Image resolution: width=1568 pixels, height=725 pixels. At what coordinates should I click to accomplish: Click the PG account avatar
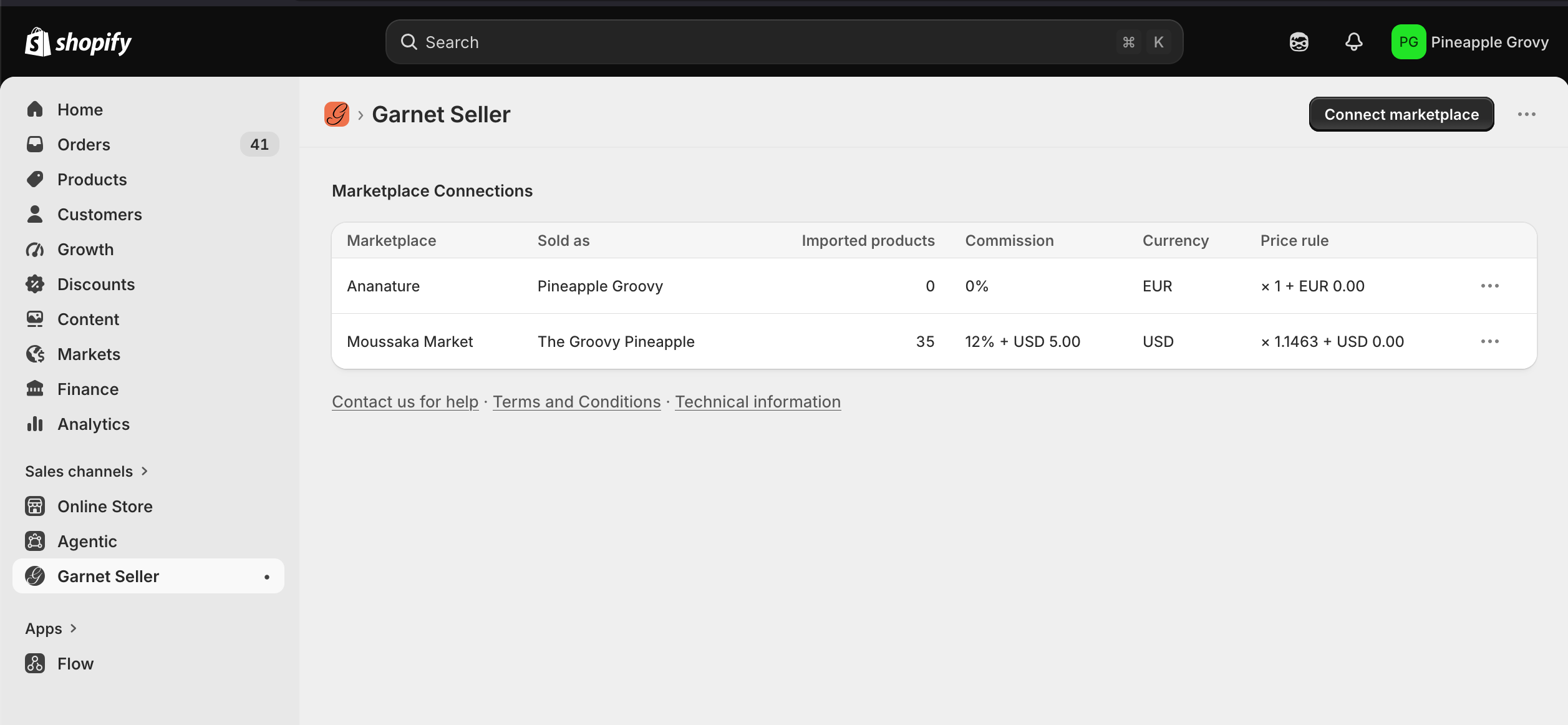[x=1408, y=42]
